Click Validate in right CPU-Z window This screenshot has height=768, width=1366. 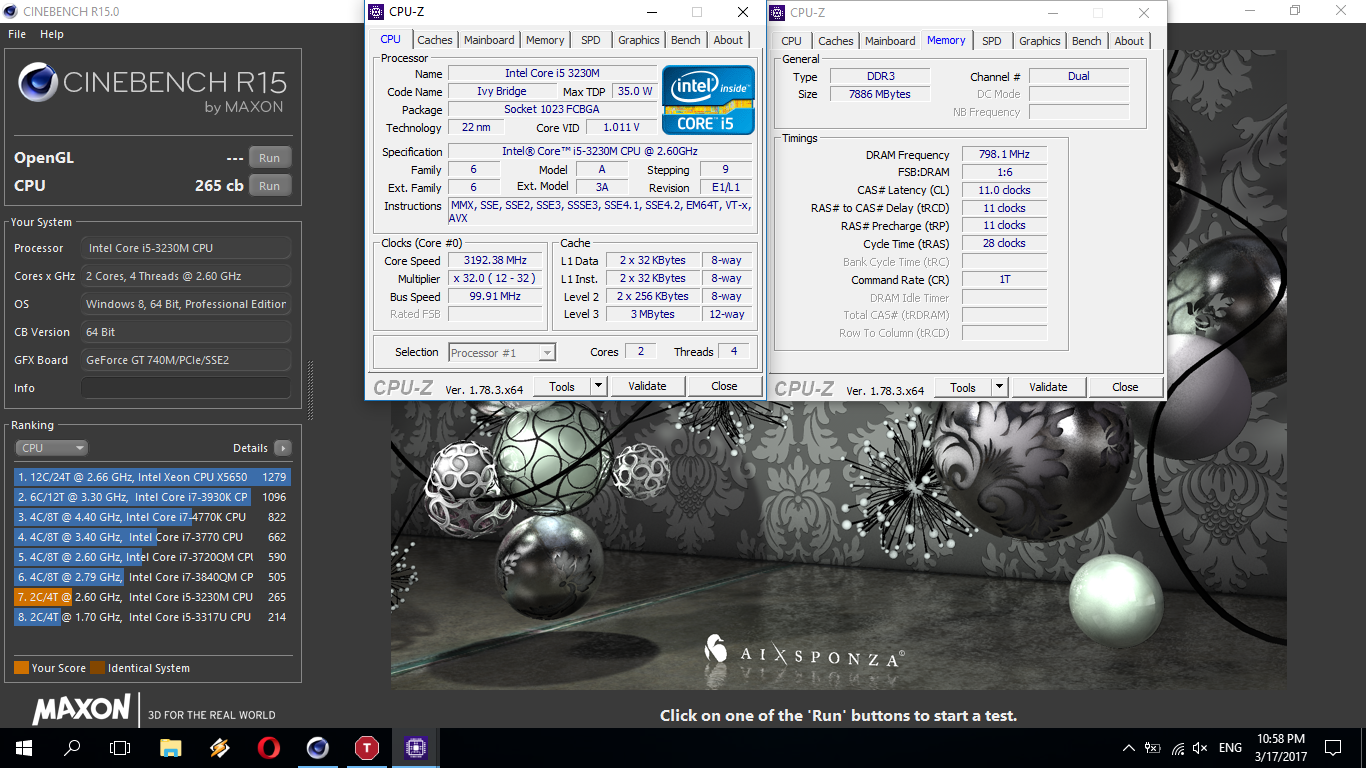(x=1048, y=387)
